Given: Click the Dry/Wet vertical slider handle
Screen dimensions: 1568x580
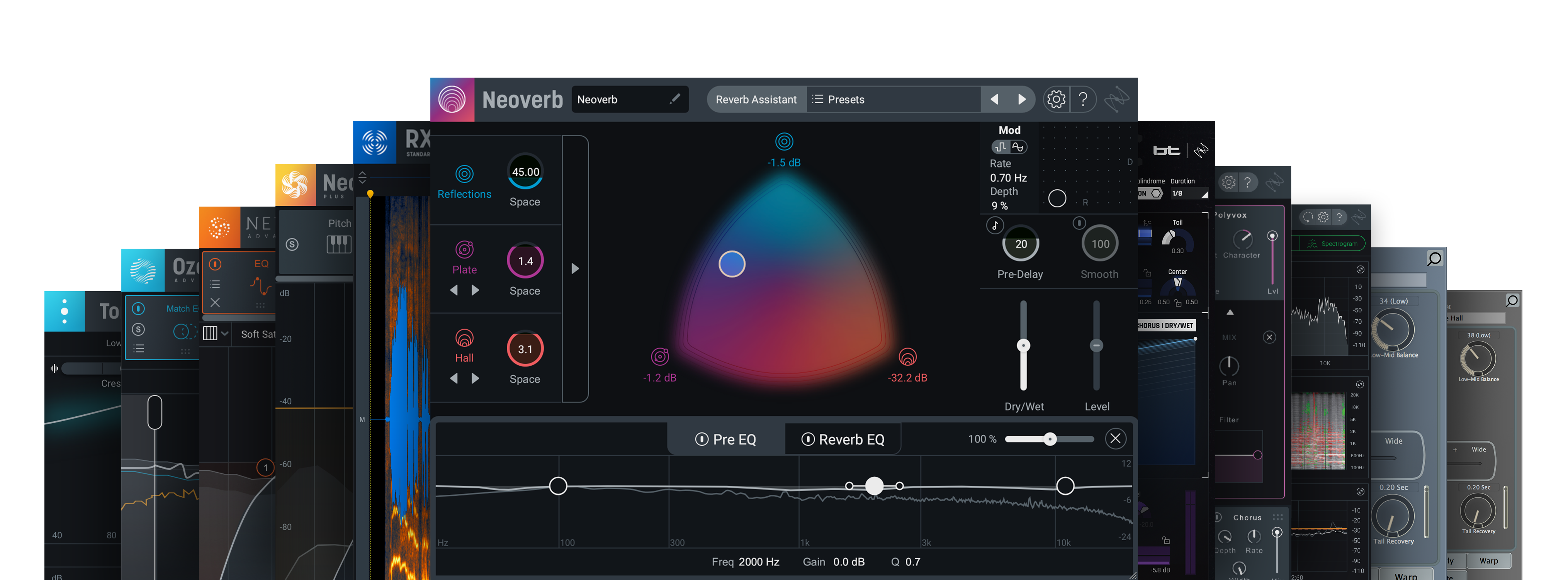Looking at the screenshot, I should (1023, 346).
